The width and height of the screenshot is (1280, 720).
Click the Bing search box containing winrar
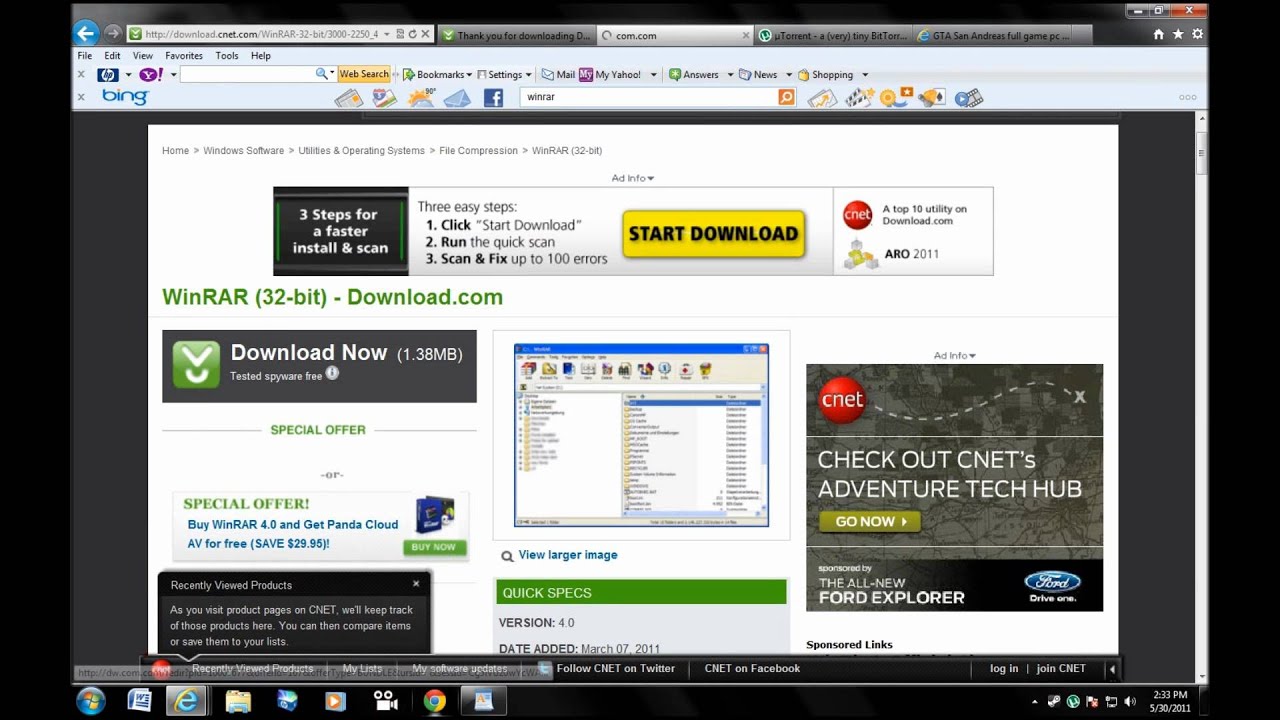pyautogui.click(x=650, y=97)
